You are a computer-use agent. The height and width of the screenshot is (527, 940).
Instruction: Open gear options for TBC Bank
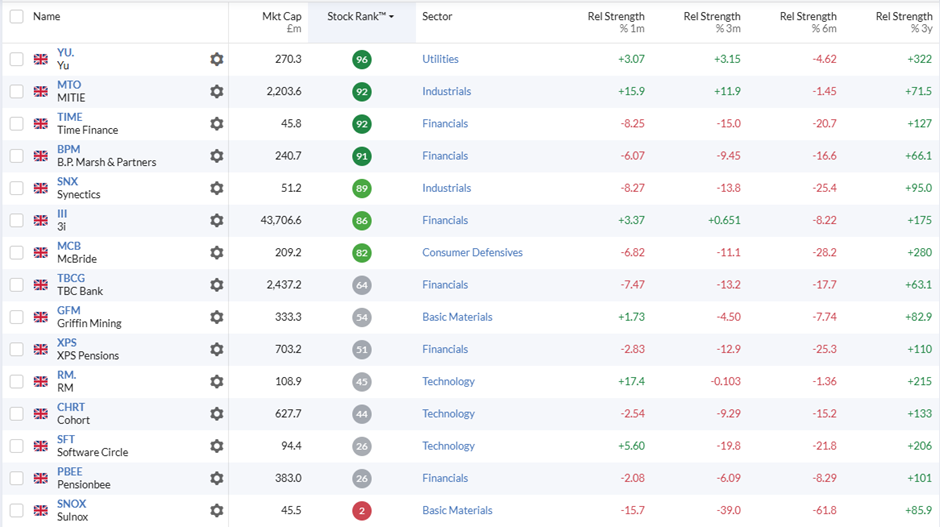216,285
